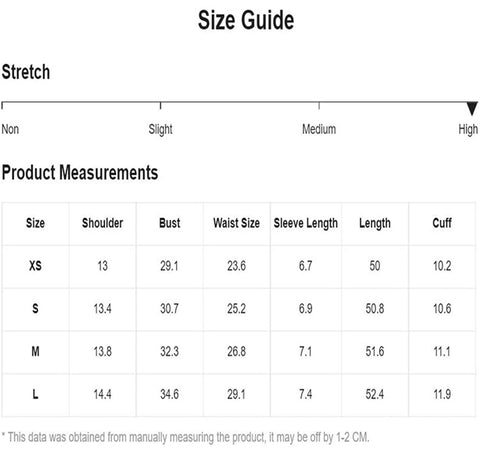Image resolution: width=480 pixels, height=475 pixels.
Task: Click the High stretch triangle marker
Action: tap(472, 109)
